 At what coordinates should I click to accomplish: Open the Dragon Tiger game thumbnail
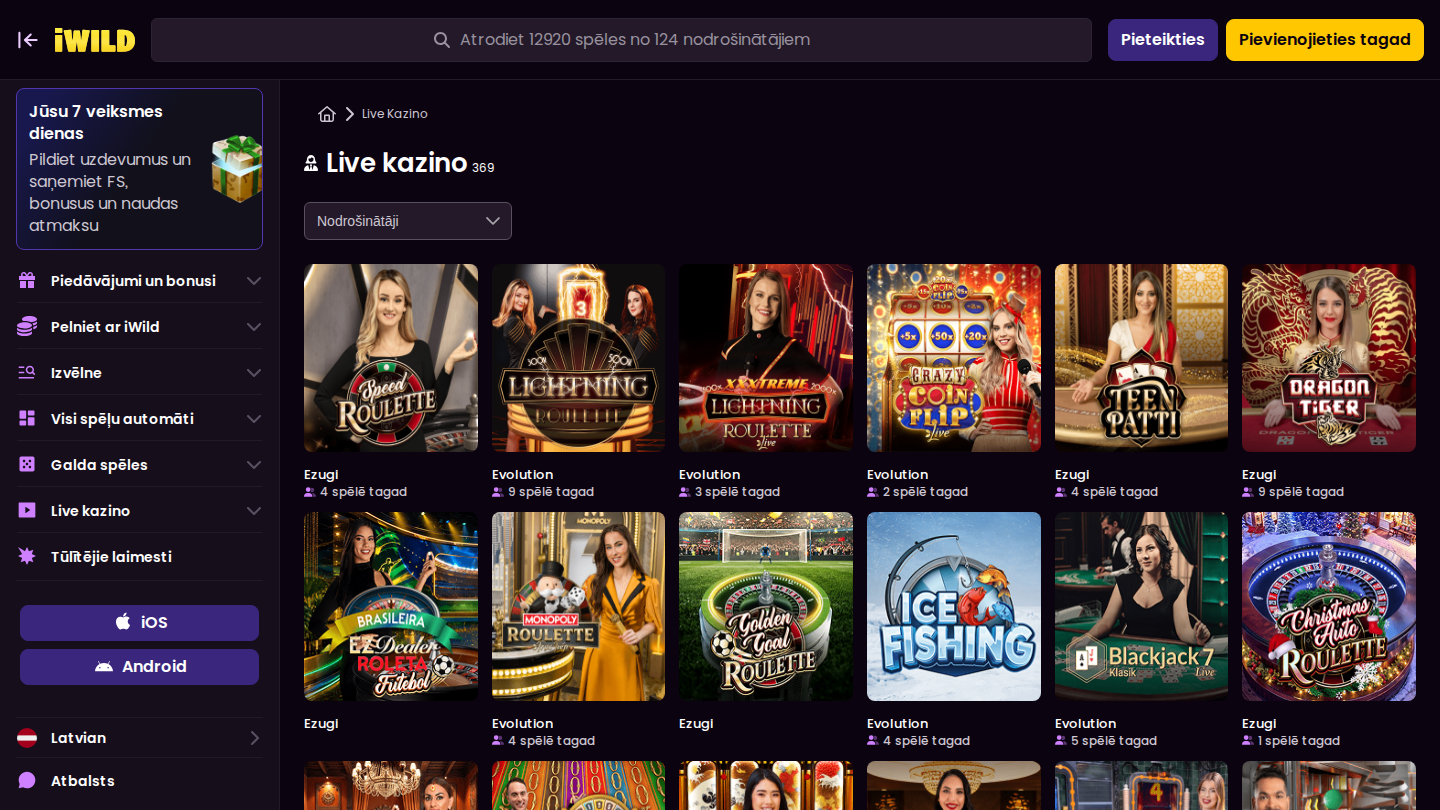[1329, 358]
